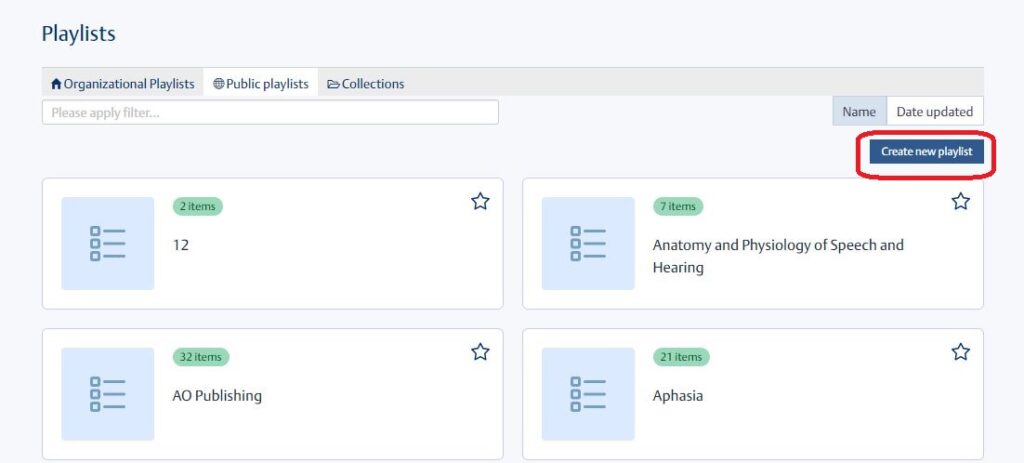Click the 32 items badge
Viewport: 1024px width, 463px height.
click(x=201, y=357)
